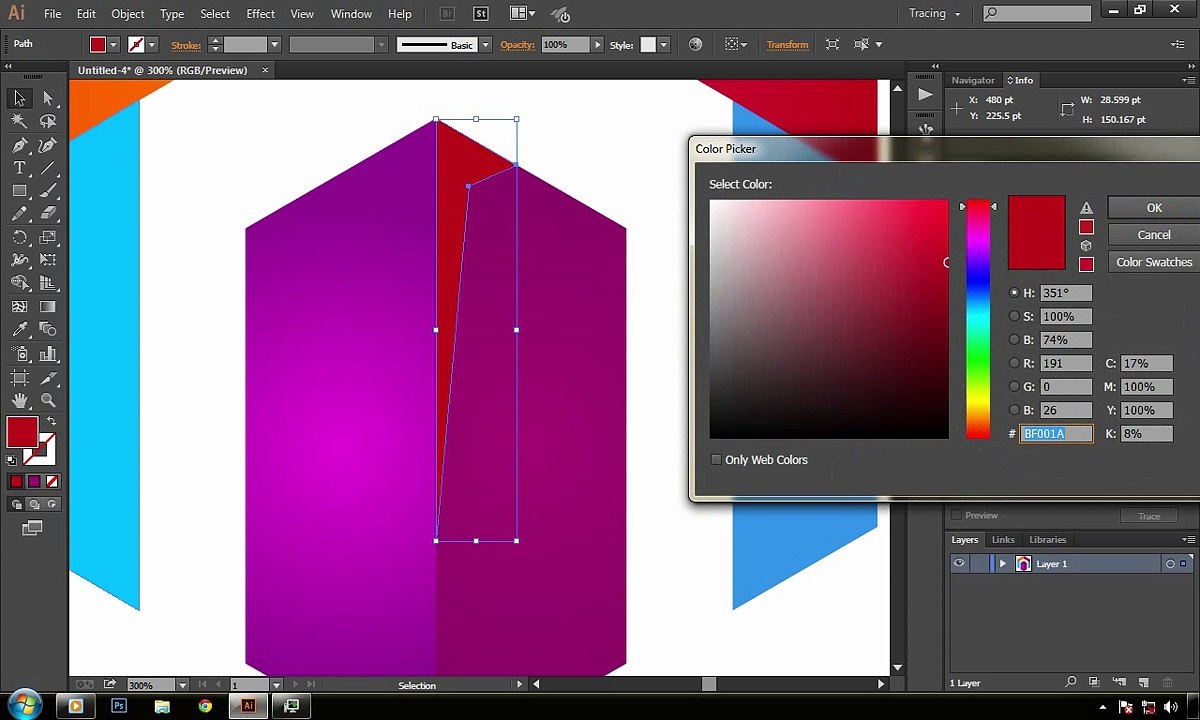Screen dimensions: 1200x720
Task: Open the Object menu
Action: [x=128, y=14]
